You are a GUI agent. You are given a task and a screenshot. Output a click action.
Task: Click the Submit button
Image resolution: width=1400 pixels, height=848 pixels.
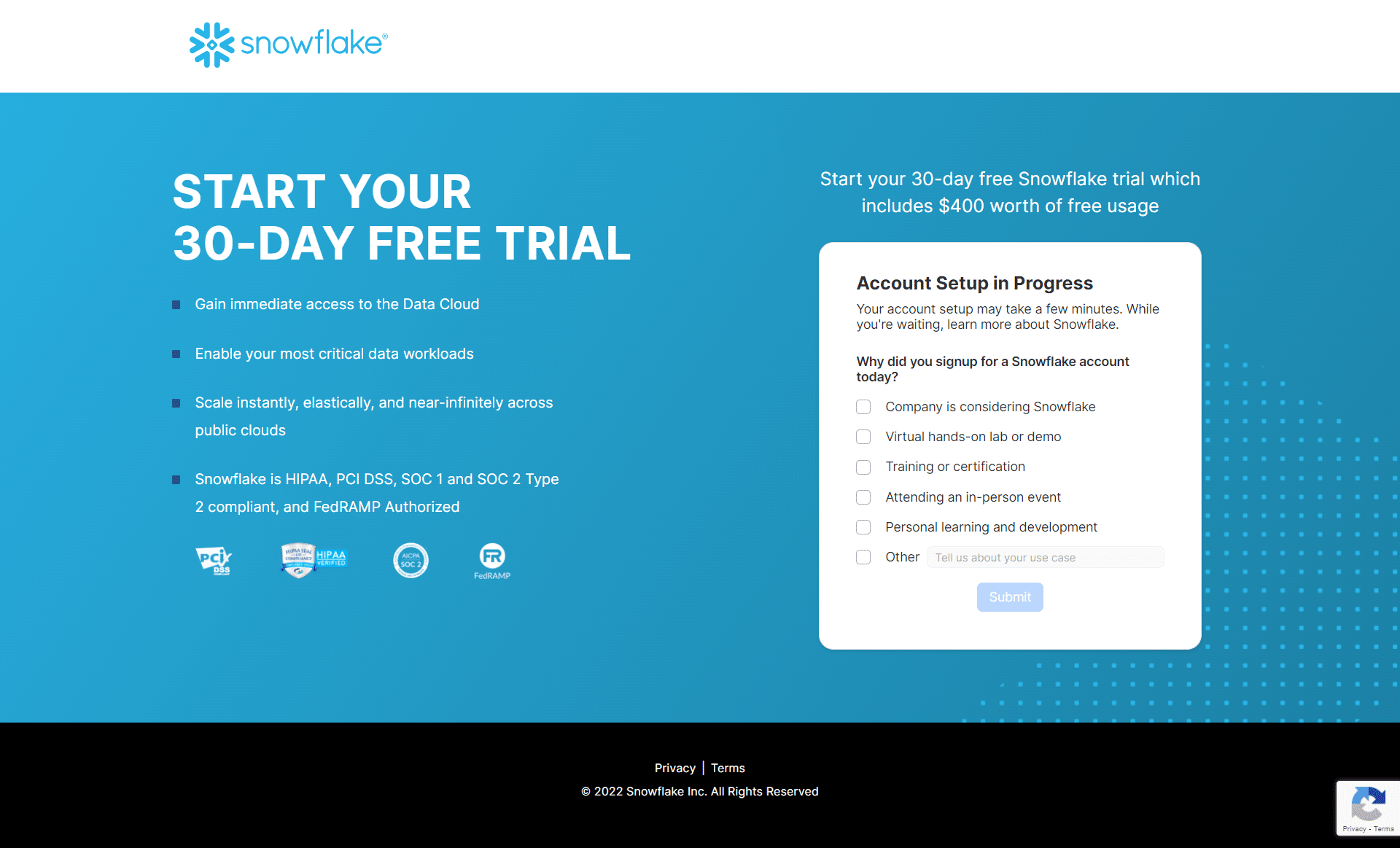click(x=1010, y=597)
